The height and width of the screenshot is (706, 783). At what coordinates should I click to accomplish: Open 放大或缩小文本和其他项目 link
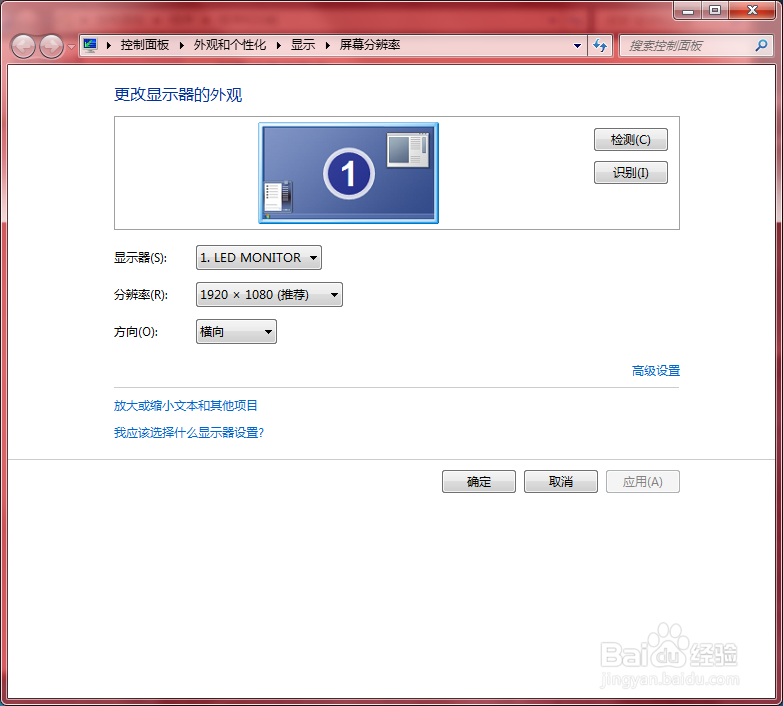(186, 405)
